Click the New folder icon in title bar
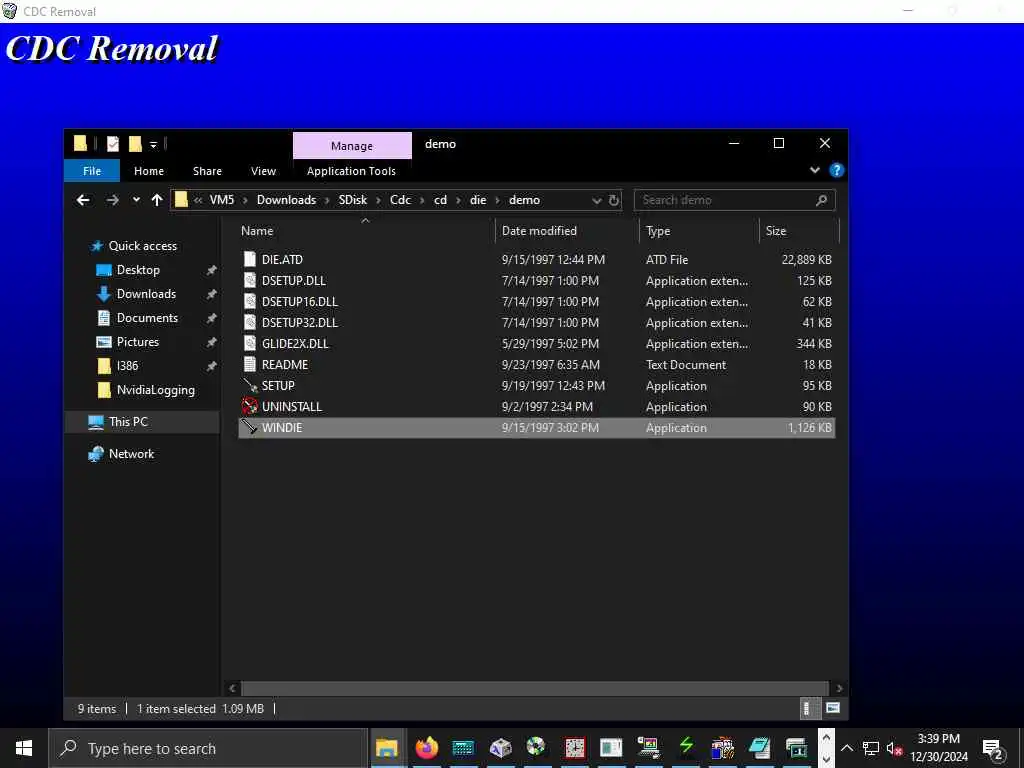The width and height of the screenshot is (1024, 768). click(x=135, y=144)
